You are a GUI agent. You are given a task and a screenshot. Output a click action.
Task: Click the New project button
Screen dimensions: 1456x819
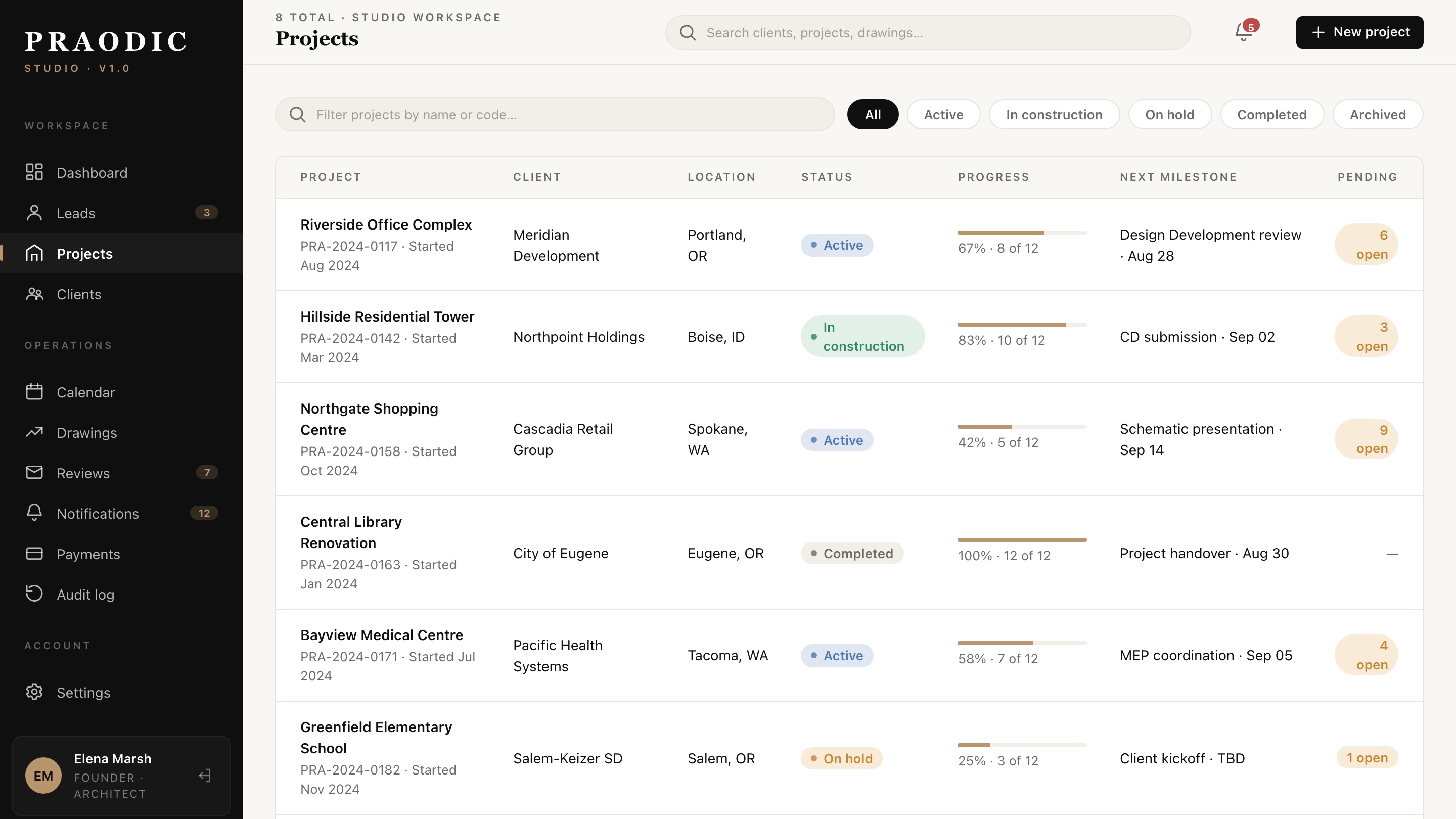point(1359,32)
